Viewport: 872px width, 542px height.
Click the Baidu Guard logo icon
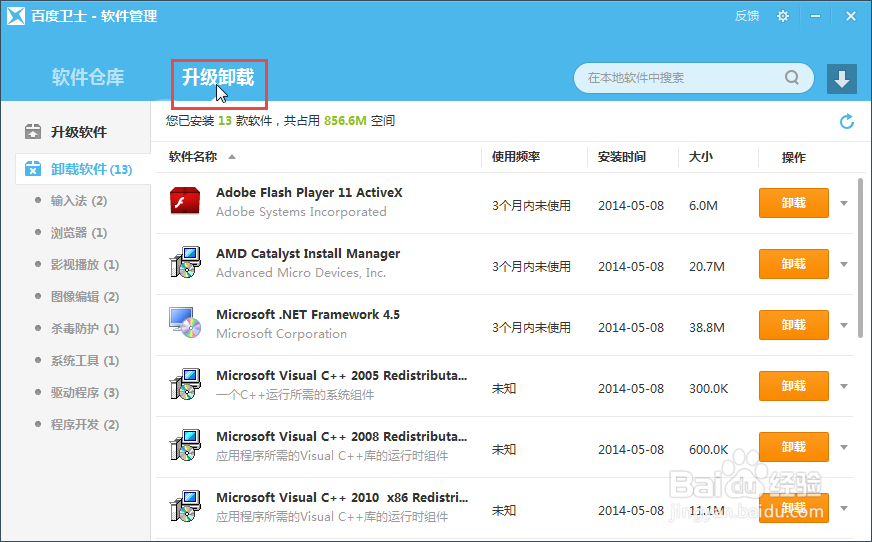(x=16, y=16)
